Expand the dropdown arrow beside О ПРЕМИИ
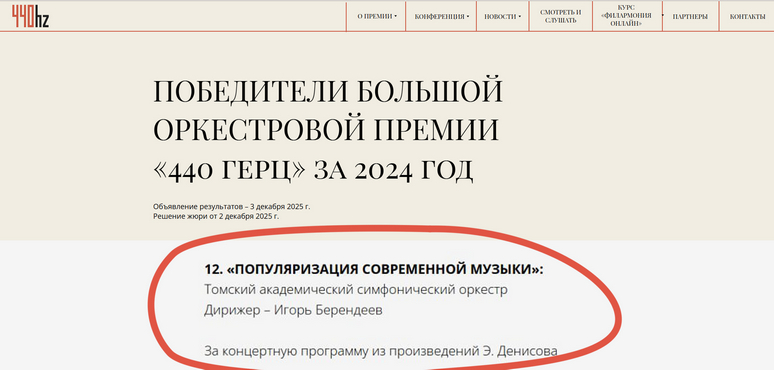 coord(396,16)
